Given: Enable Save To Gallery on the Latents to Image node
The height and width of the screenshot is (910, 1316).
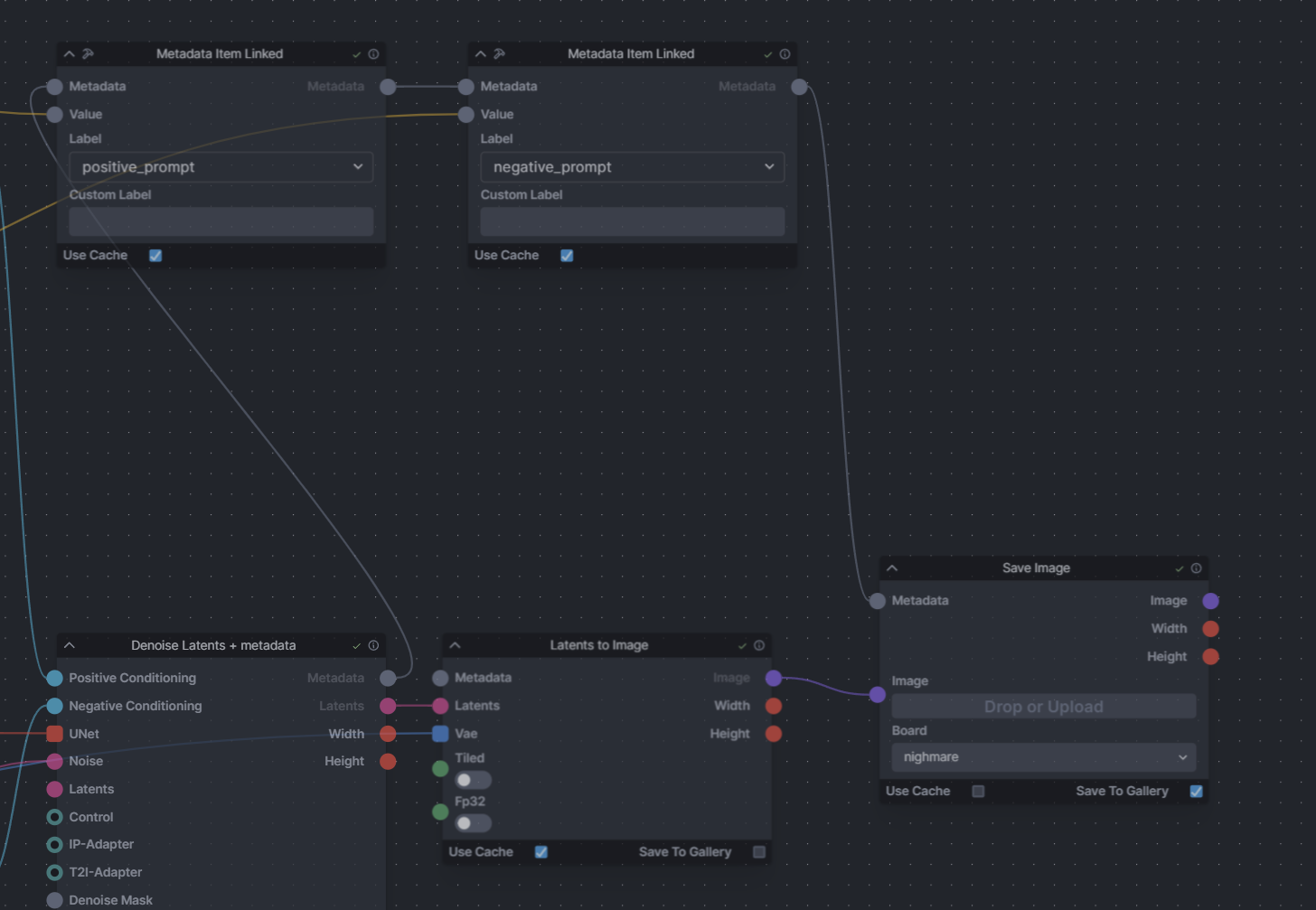Looking at the screenshot, I should click(x=759, y=852).
